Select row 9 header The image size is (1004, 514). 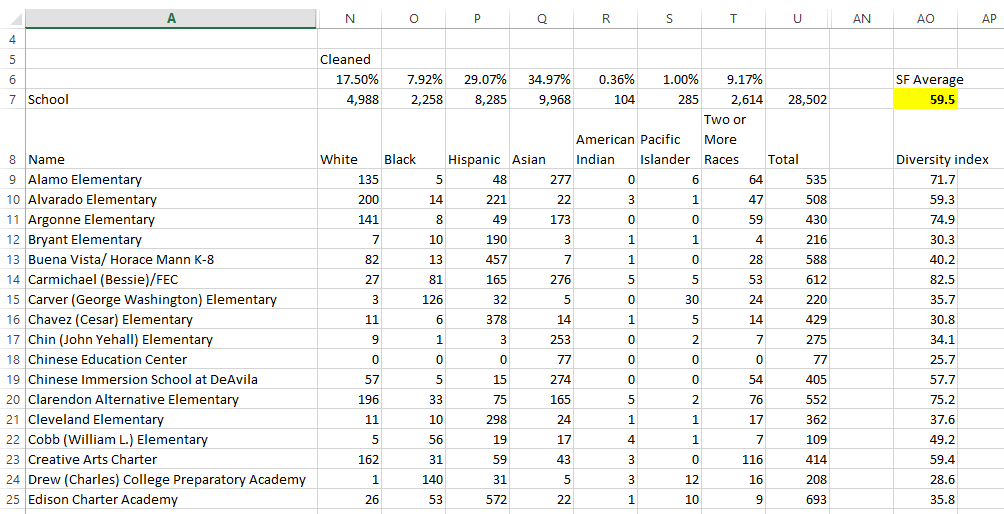[13, 179]
